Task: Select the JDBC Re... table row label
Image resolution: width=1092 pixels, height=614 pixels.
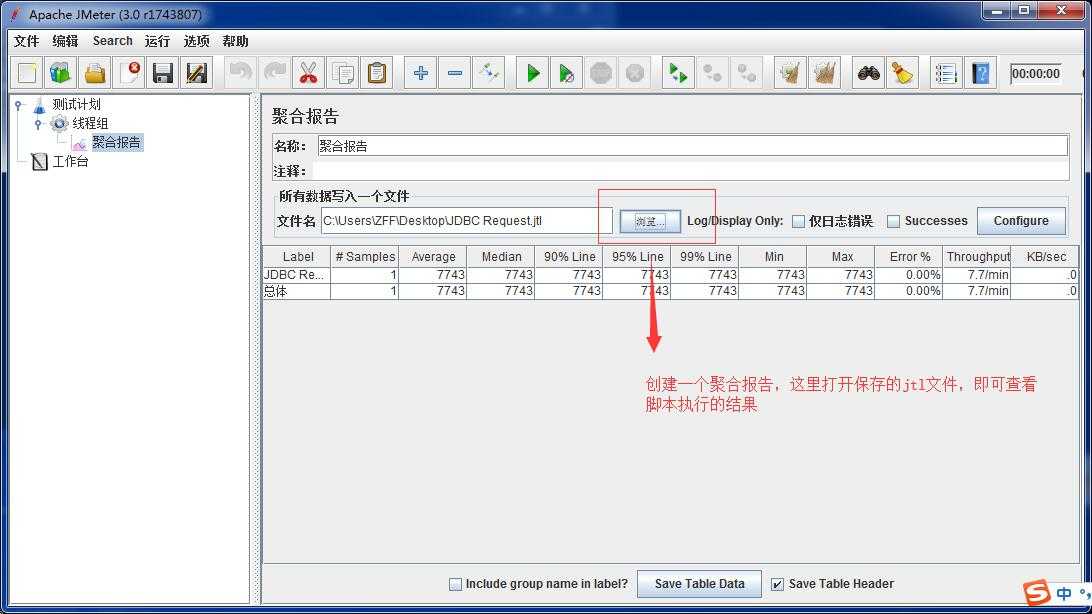Action: [297, 274]
